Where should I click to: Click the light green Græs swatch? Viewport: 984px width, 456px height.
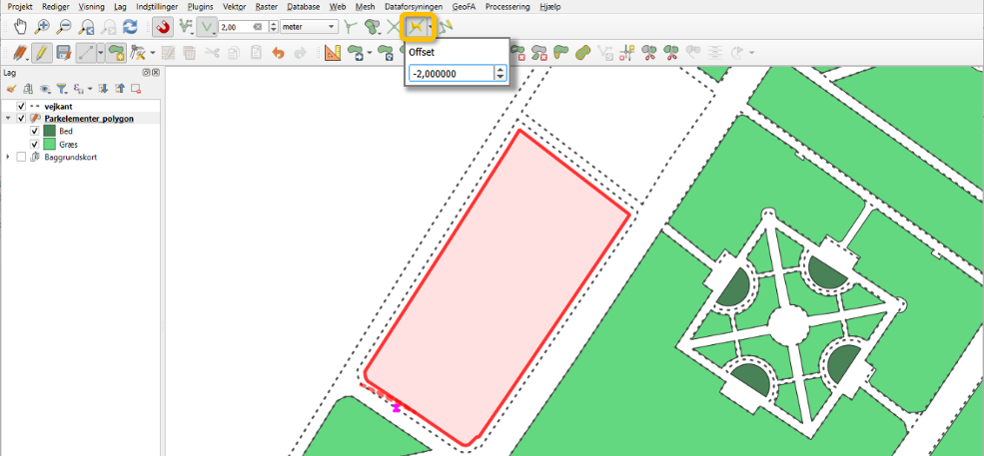(50, 144)
